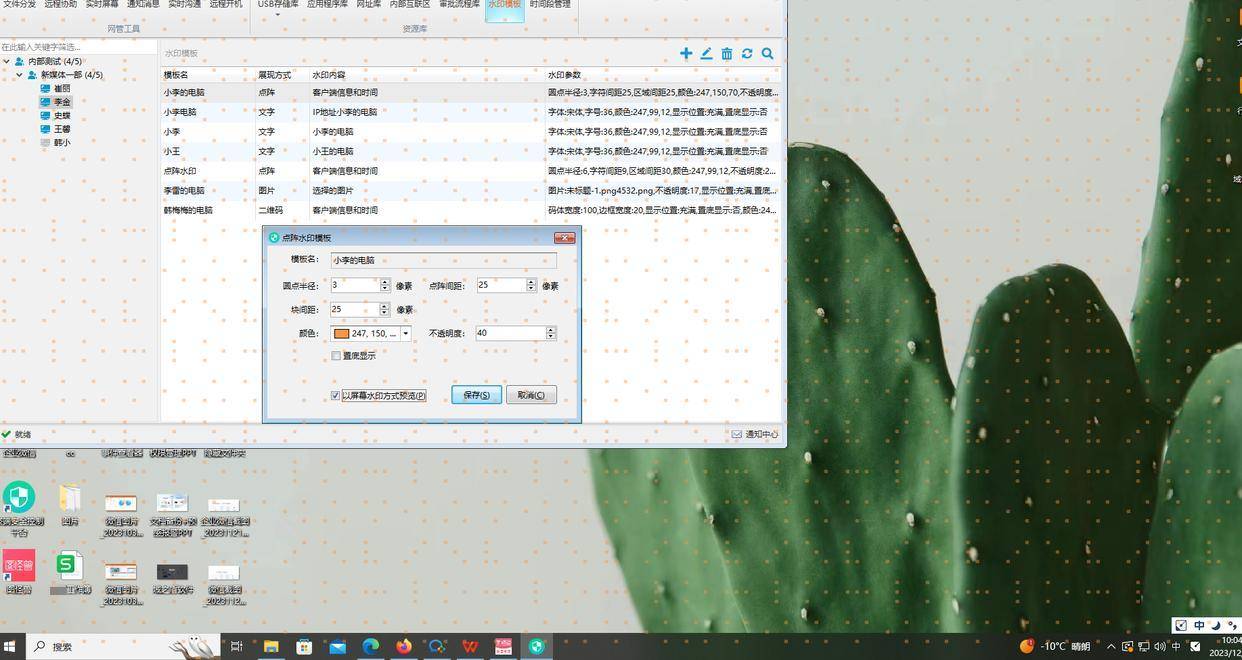Select the 点阵水印 template row
Image resolution: width=1242 pixels, height=660 pixels.
[x=470, y=171]
